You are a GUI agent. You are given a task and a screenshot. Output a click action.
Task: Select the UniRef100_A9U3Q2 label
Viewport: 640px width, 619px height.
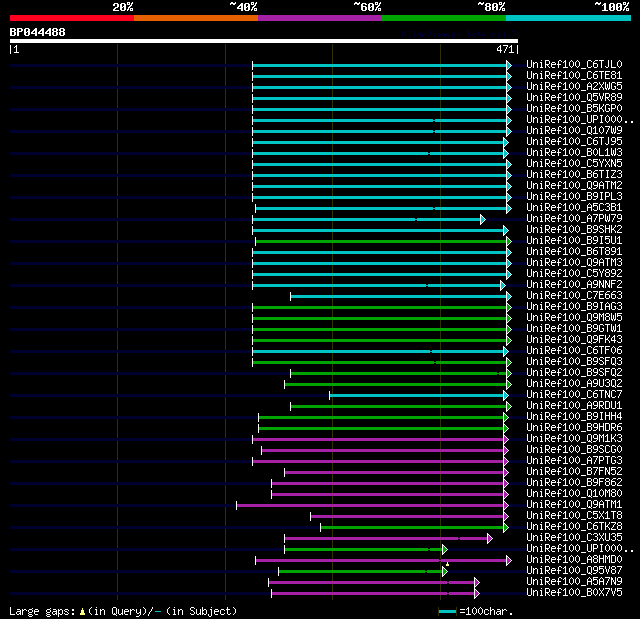[x=574, y=384]
